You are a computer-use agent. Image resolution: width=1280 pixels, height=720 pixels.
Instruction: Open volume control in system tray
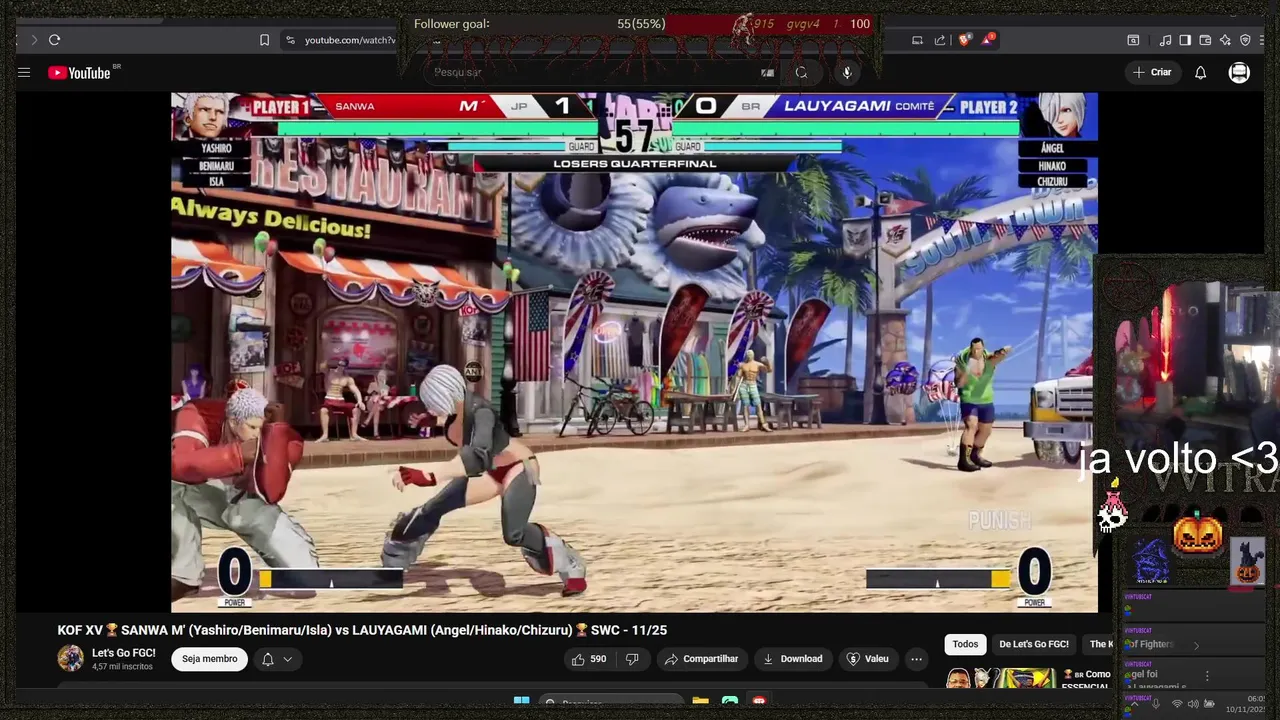[x=1193, y=704]
